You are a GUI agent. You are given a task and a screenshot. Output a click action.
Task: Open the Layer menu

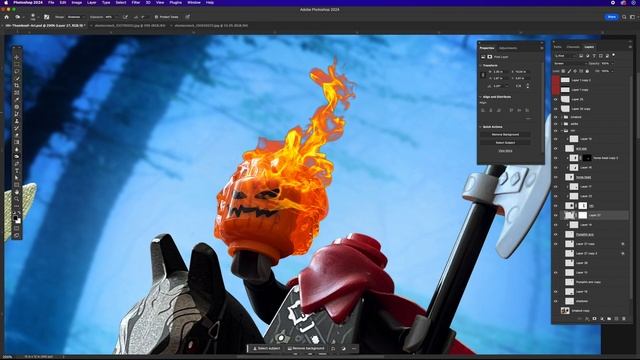coord(92,2)
